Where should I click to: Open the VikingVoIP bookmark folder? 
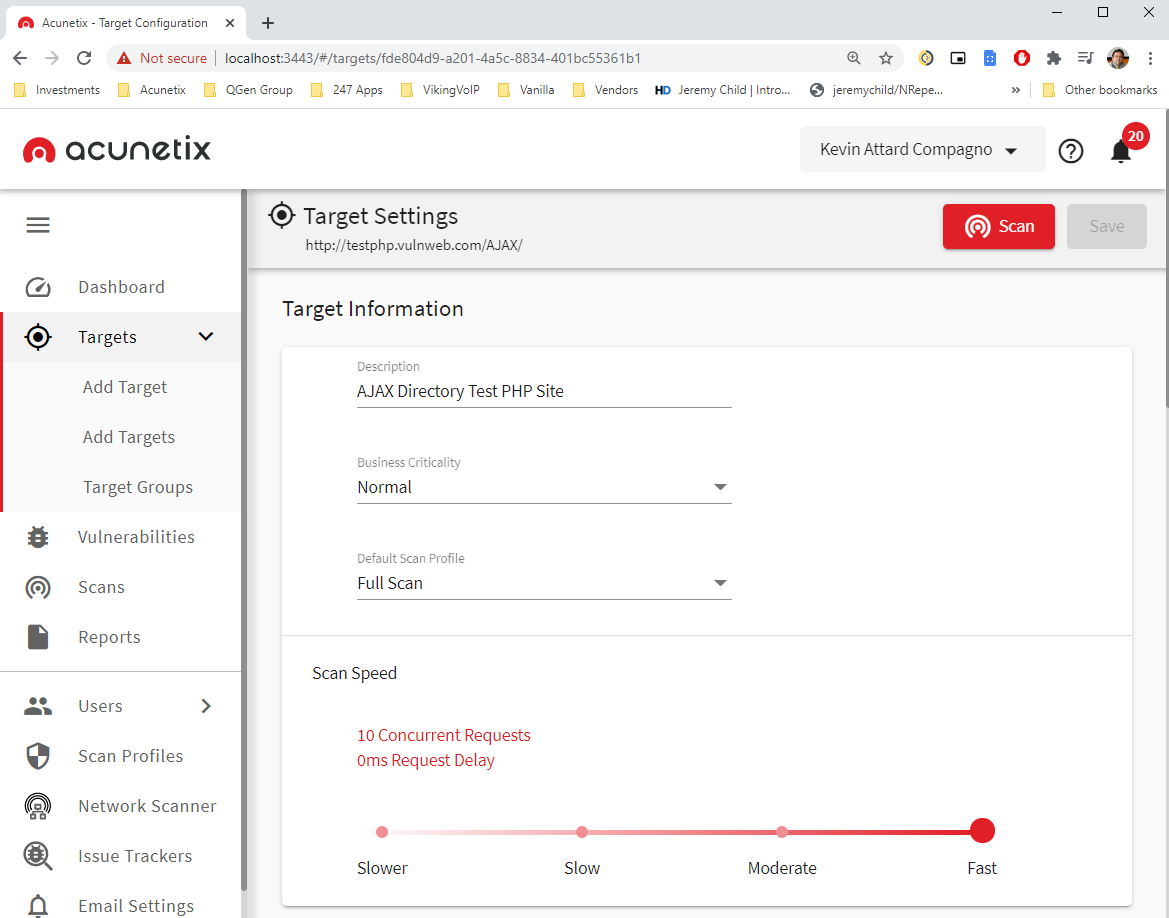coord(440,89)
